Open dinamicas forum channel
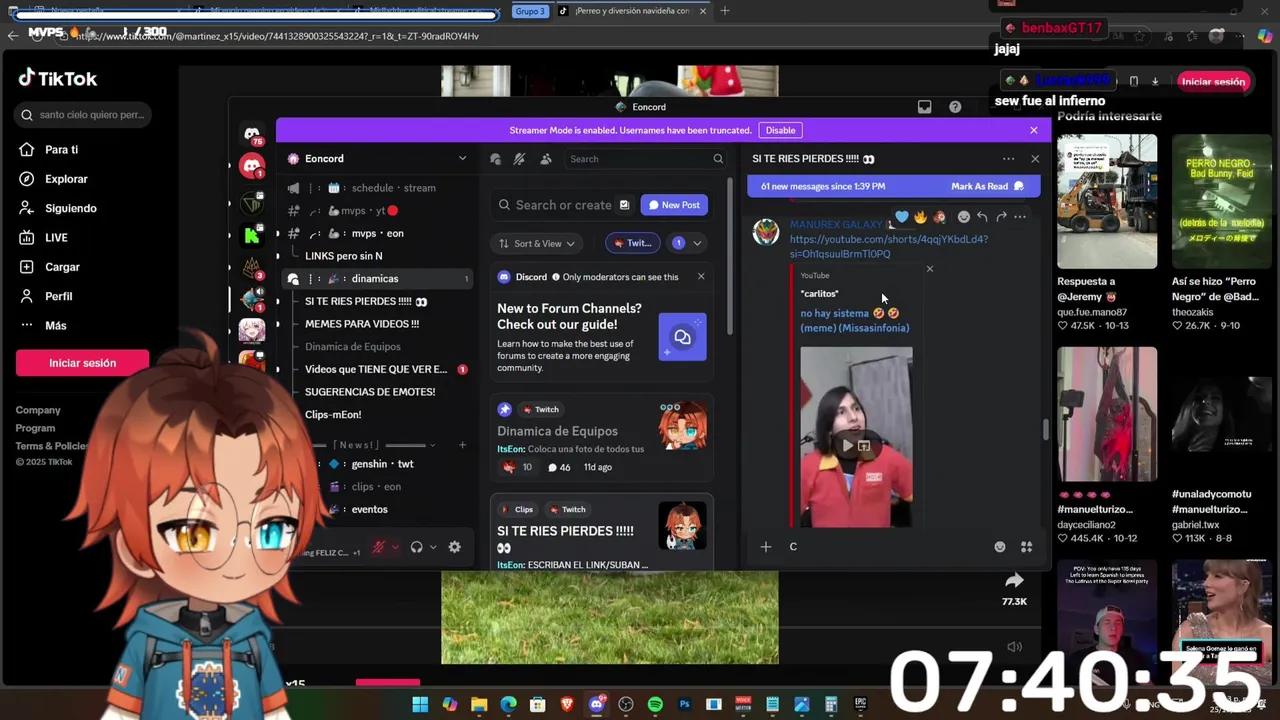This screenshot has width=1280, height=720. [x=378, y=279]
